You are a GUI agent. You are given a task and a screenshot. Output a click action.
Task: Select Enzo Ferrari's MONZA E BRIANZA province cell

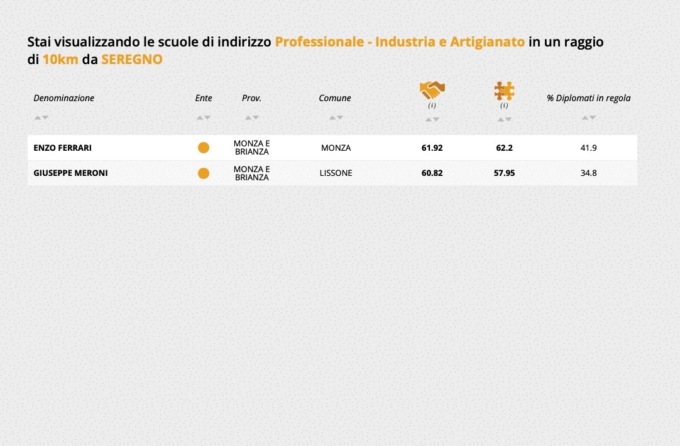point(252,148)
